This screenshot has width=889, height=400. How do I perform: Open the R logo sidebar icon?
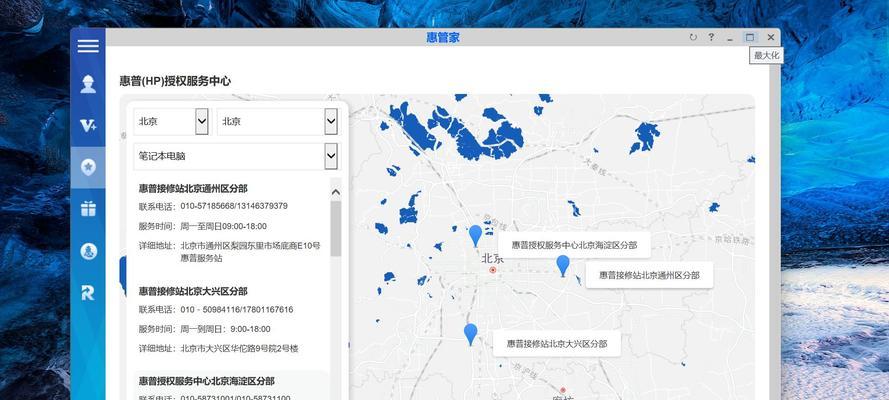coord(88,292)
